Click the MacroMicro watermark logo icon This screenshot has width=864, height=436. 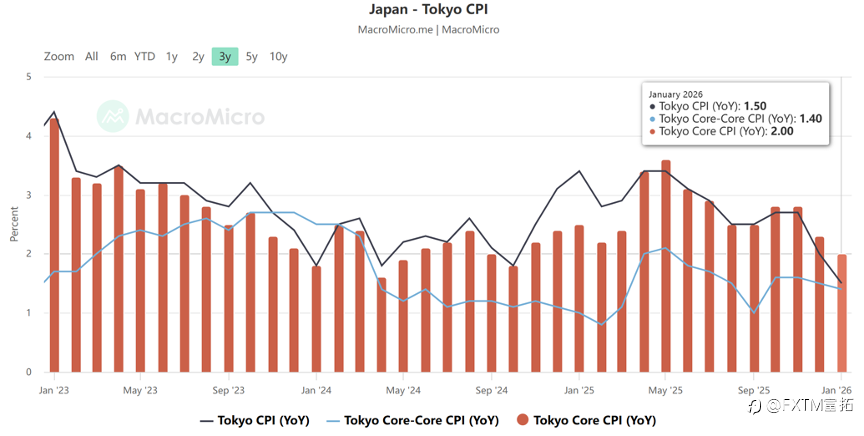(x=113, y=117)
